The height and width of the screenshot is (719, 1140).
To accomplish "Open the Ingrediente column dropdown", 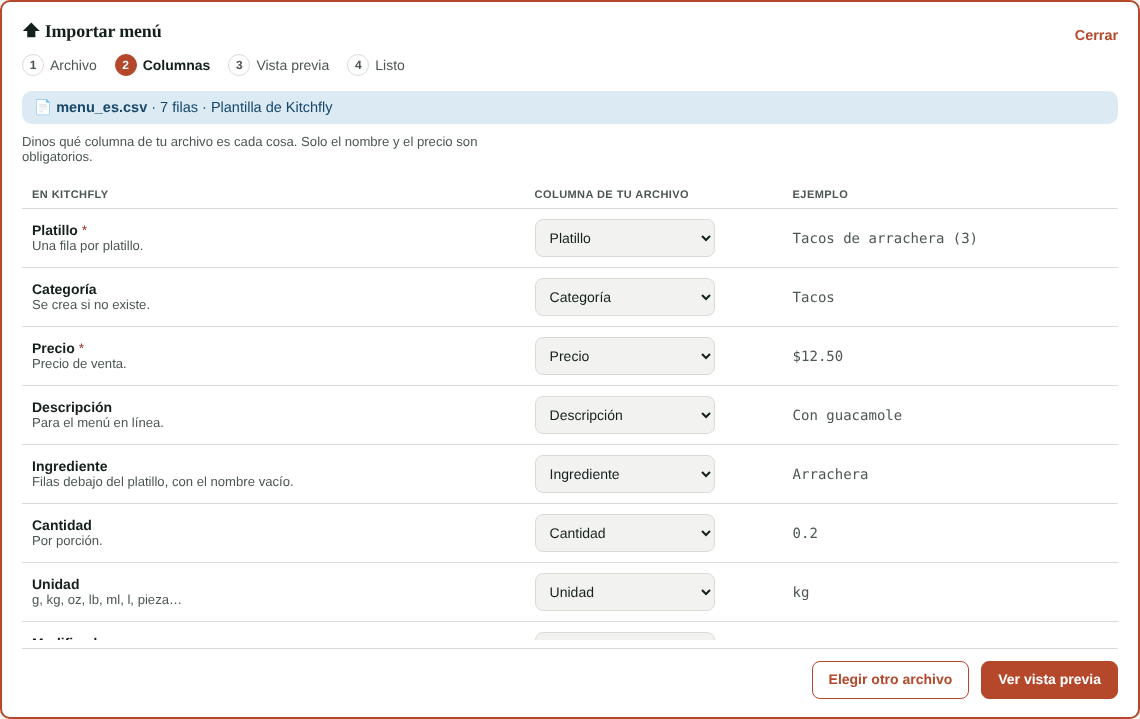I will (625, 474).
